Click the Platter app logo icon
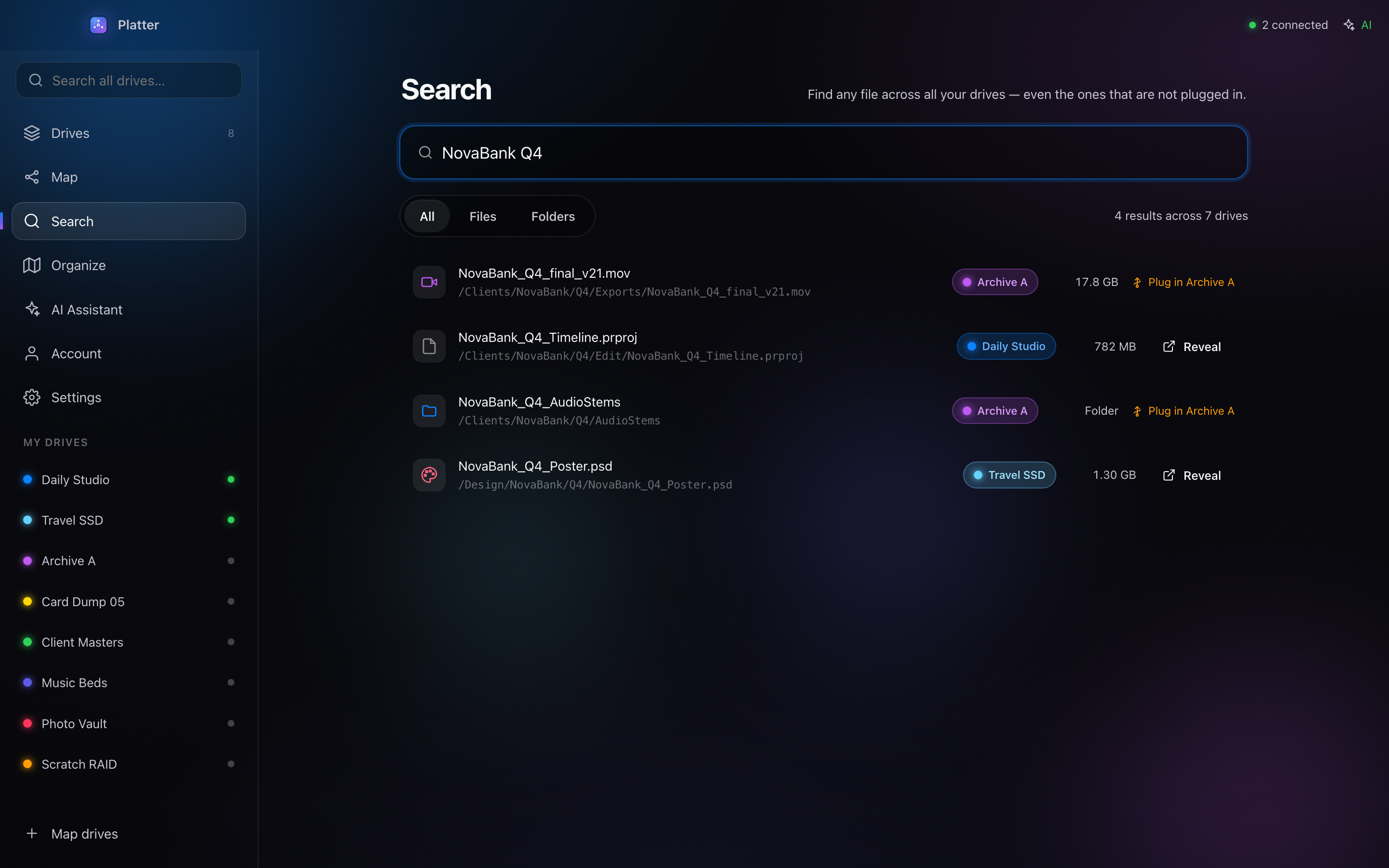 [x=98, y=25]
